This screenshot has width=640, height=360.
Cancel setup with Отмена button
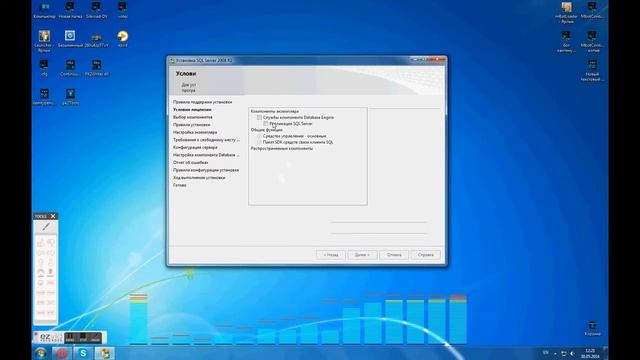394,255
